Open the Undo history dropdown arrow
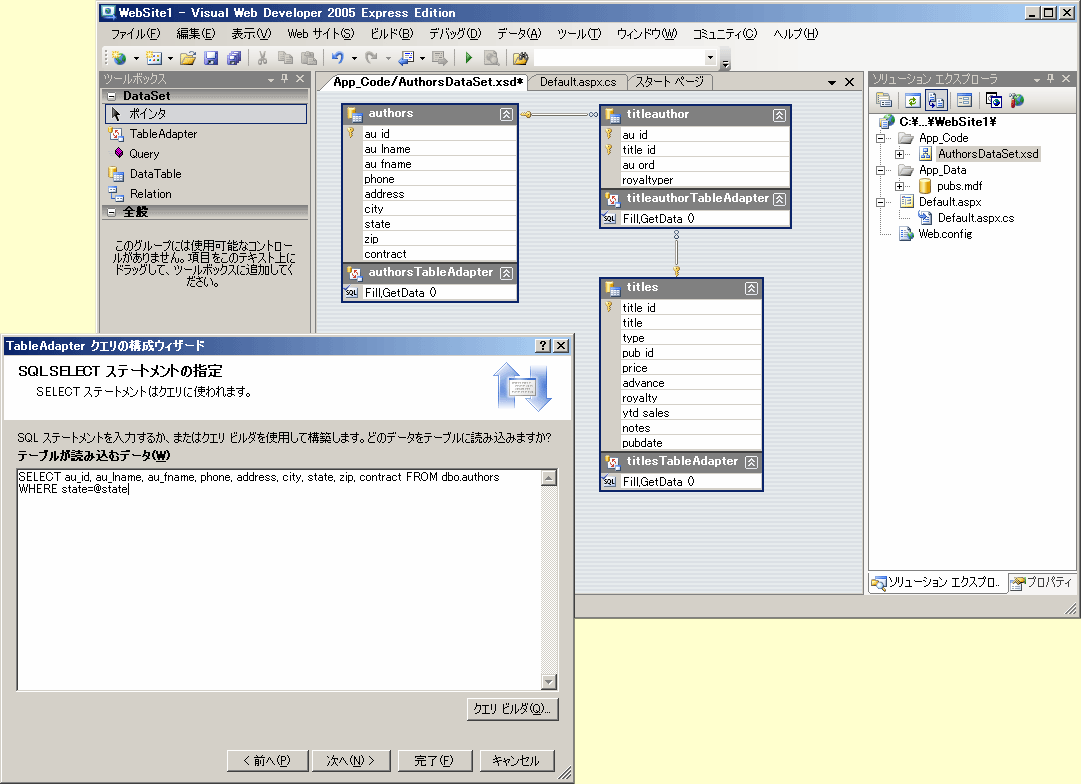The width and height of the screenshot is (1081, 784). pos(354,59)
